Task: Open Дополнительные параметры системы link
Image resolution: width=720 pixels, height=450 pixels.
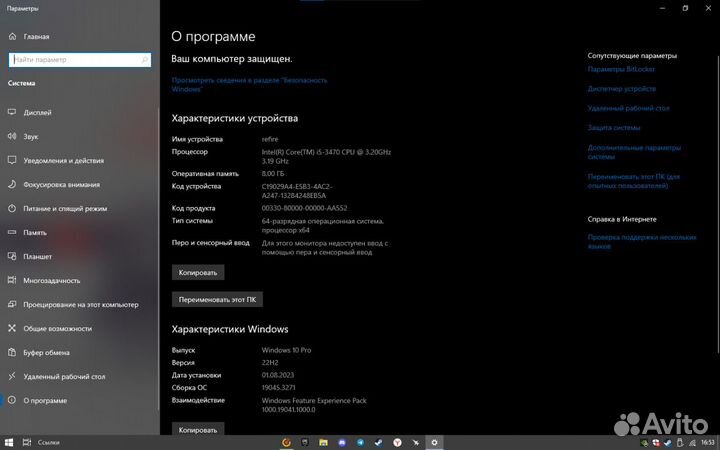Action: point(634,152)
